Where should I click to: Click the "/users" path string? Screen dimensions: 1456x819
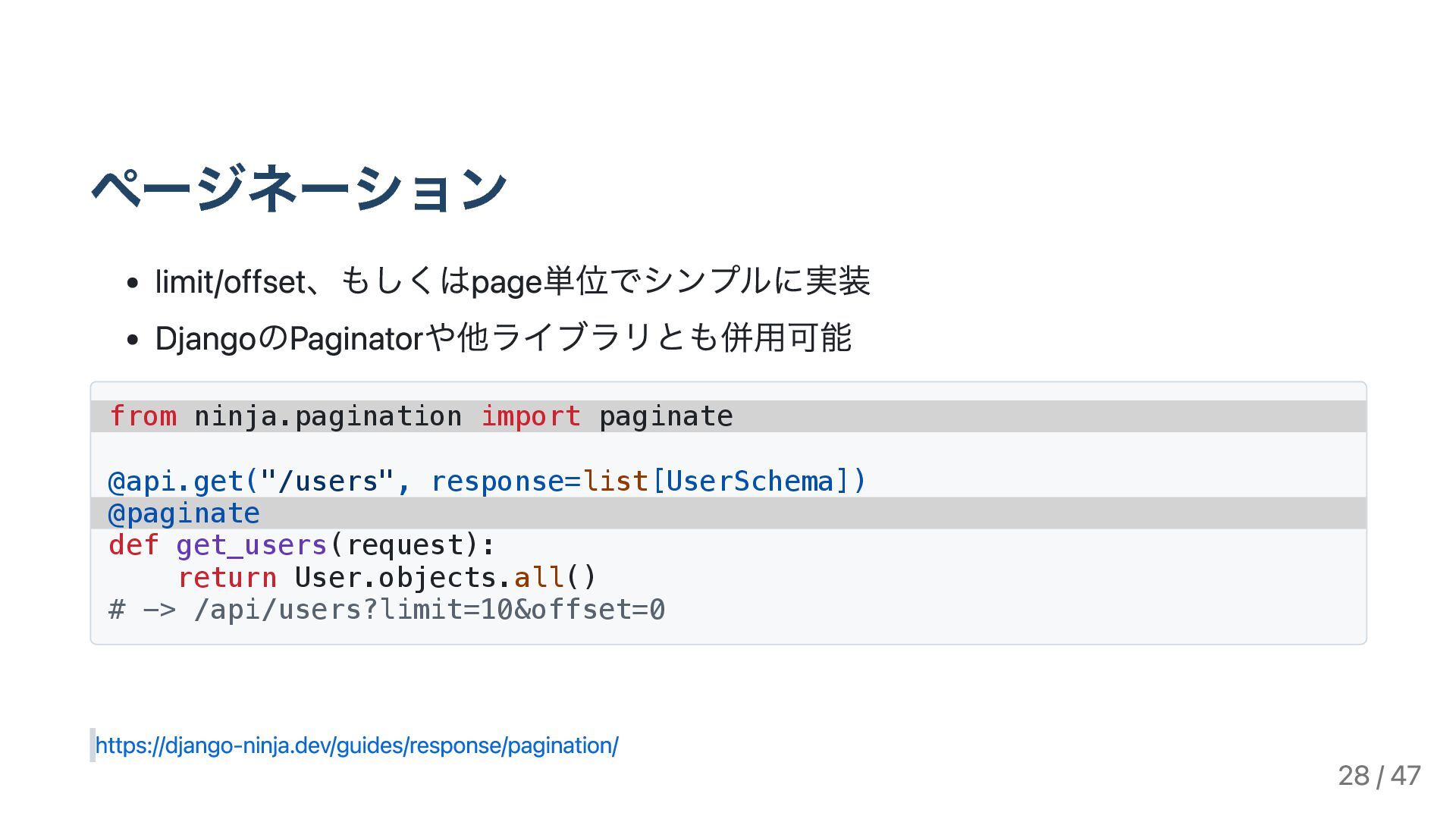[x=328, y=481]
